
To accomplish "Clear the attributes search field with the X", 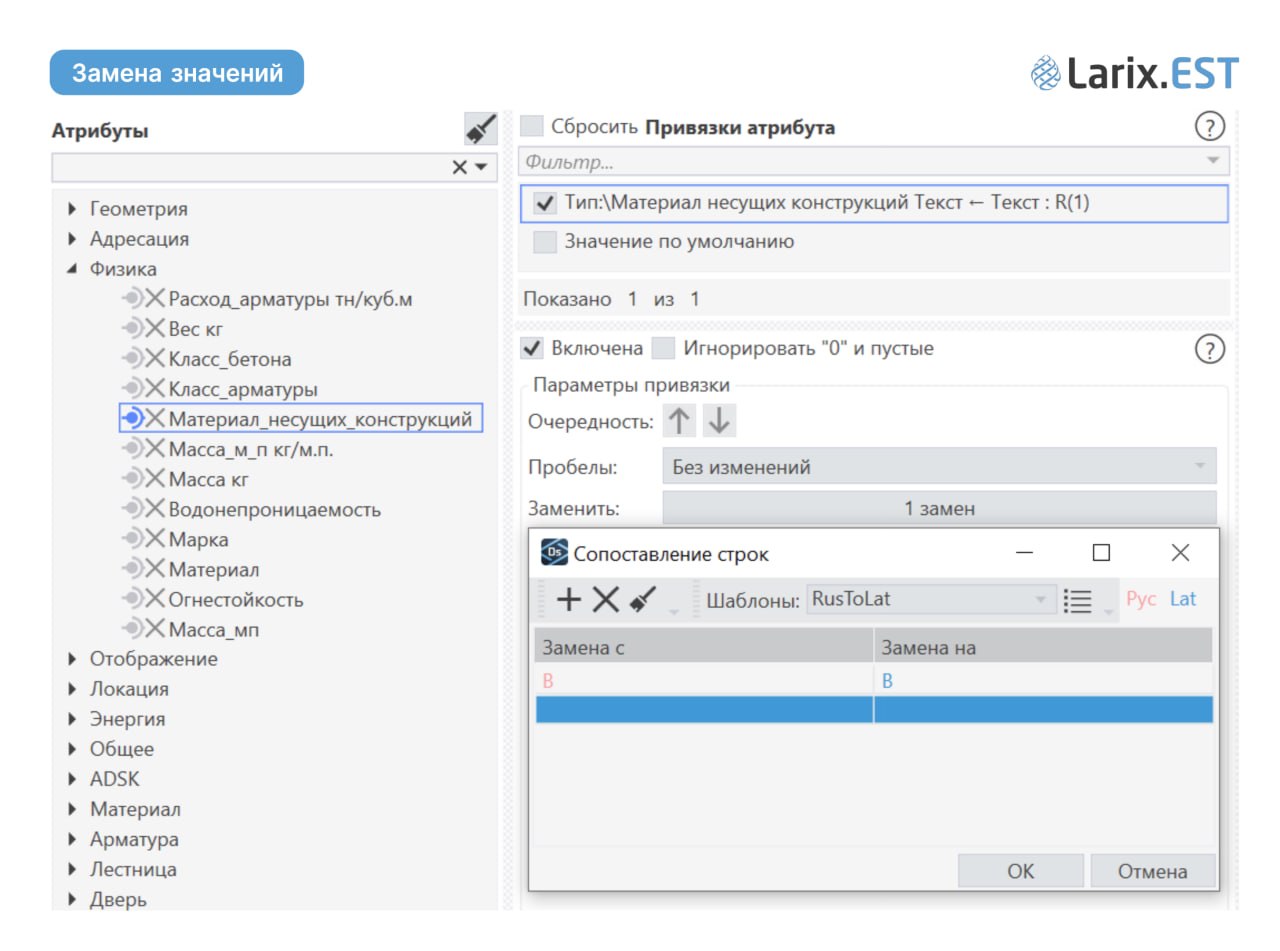I will coord(459,168).
